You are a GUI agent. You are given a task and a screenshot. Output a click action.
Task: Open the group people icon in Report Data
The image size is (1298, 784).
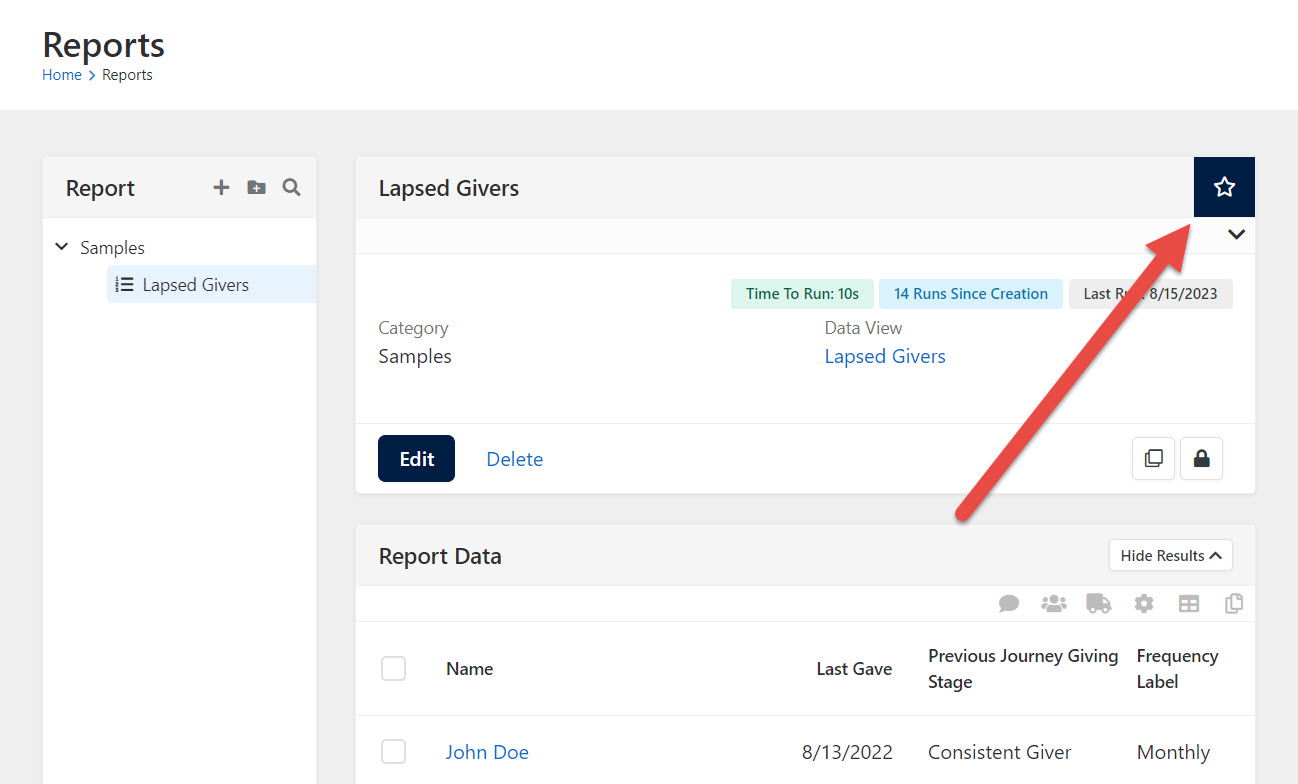(1054, 604)
